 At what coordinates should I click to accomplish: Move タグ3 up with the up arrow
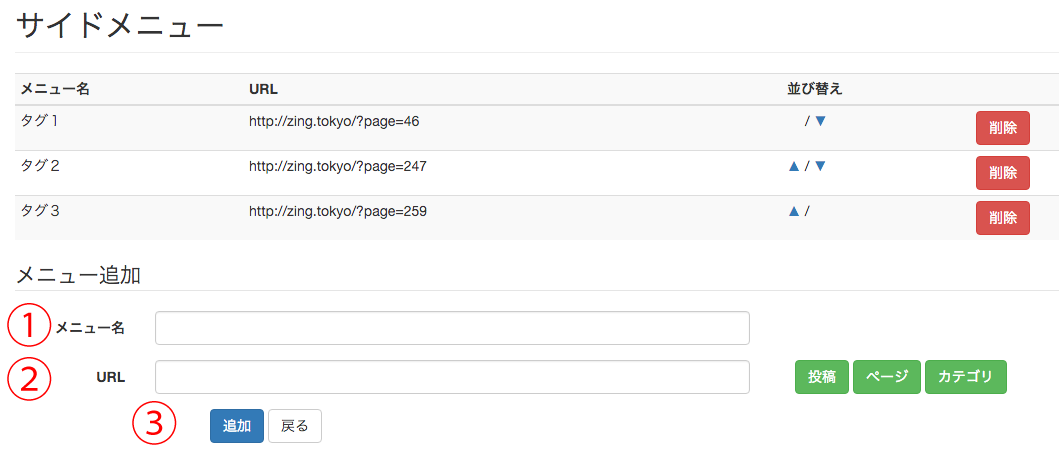(794, 211)
